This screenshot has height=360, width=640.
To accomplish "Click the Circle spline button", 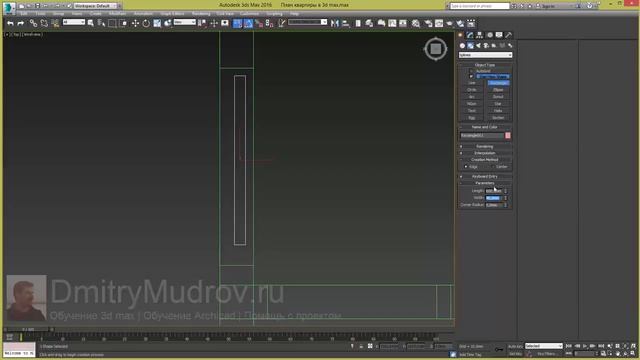I will click(472, 90).
